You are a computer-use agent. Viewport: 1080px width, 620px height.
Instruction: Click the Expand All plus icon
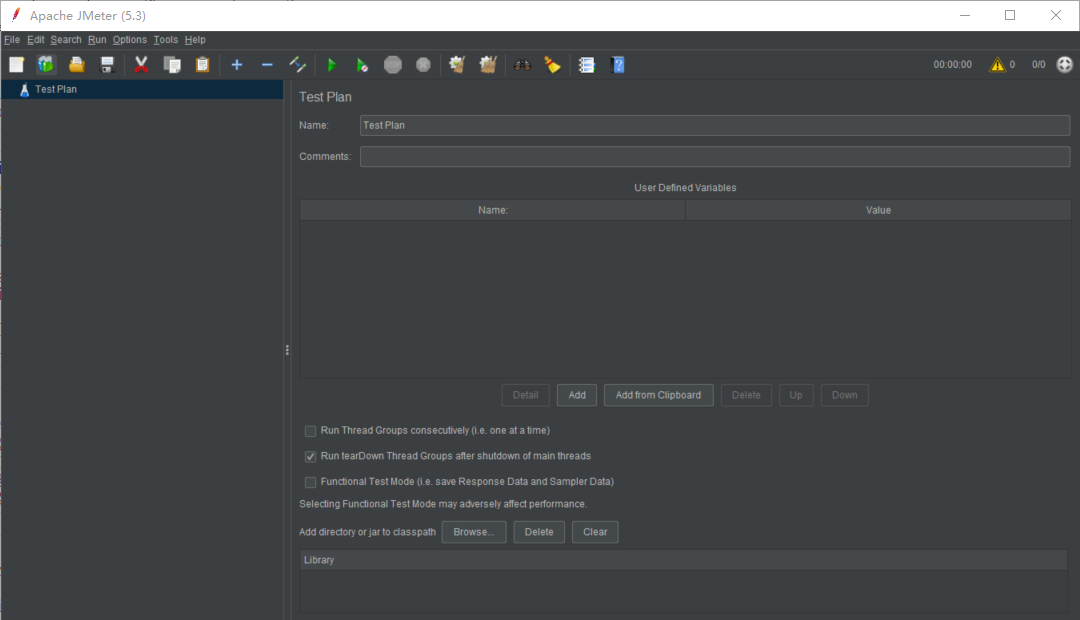pyautogui.click(x=237, y=65)
